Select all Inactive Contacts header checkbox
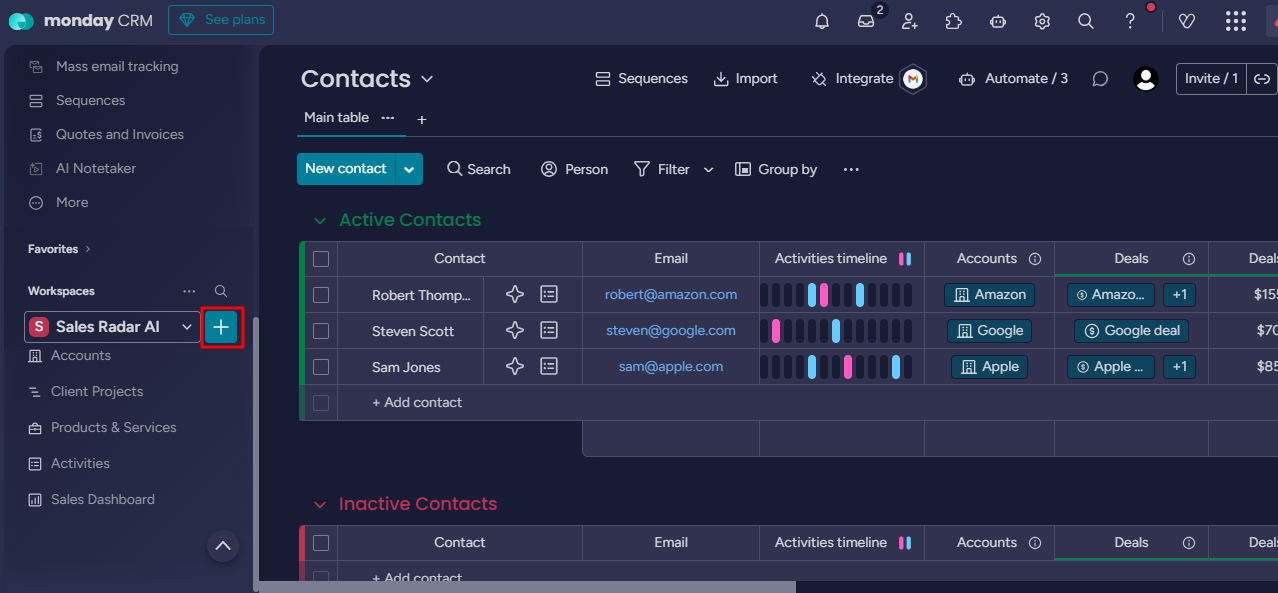 click(x=321, y=543)
